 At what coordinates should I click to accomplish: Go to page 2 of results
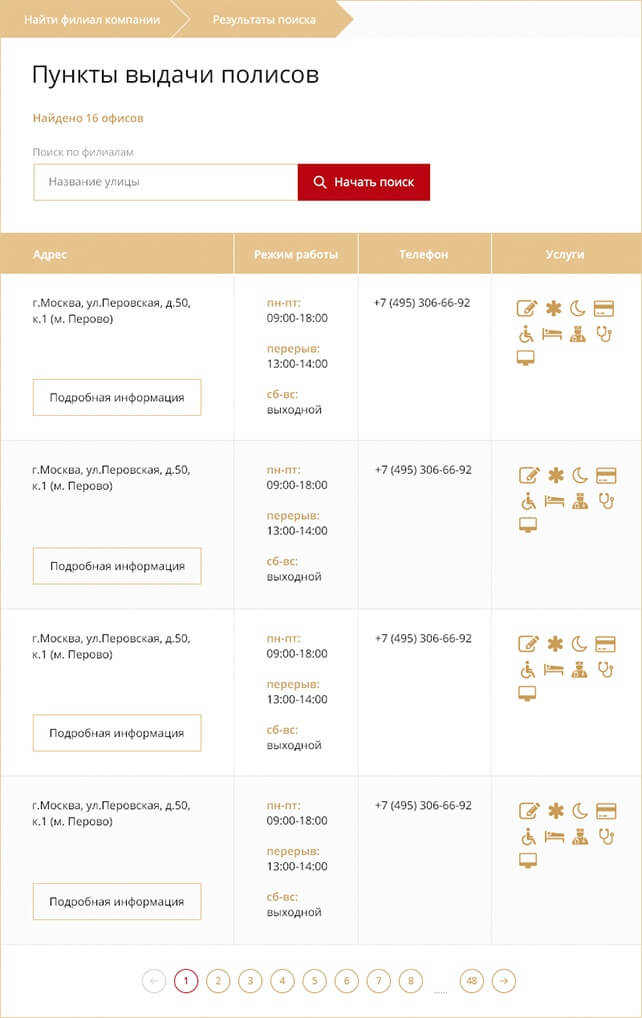[218, 981]
